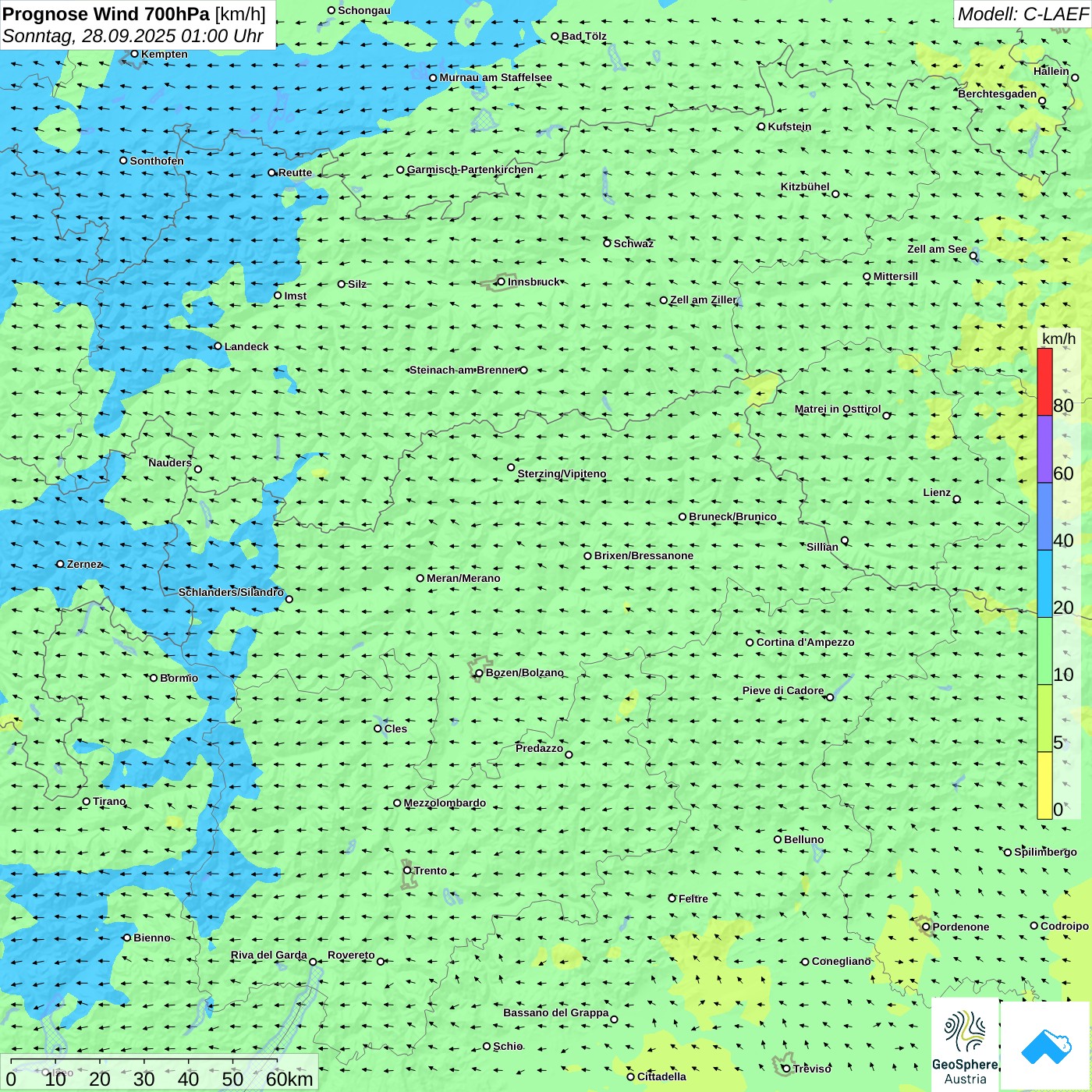This screenshot has height=1092, width=1092.
Task: Click the cyan 20 km/h legend color
Action: pyautogui.click(x=1044, y=583)
